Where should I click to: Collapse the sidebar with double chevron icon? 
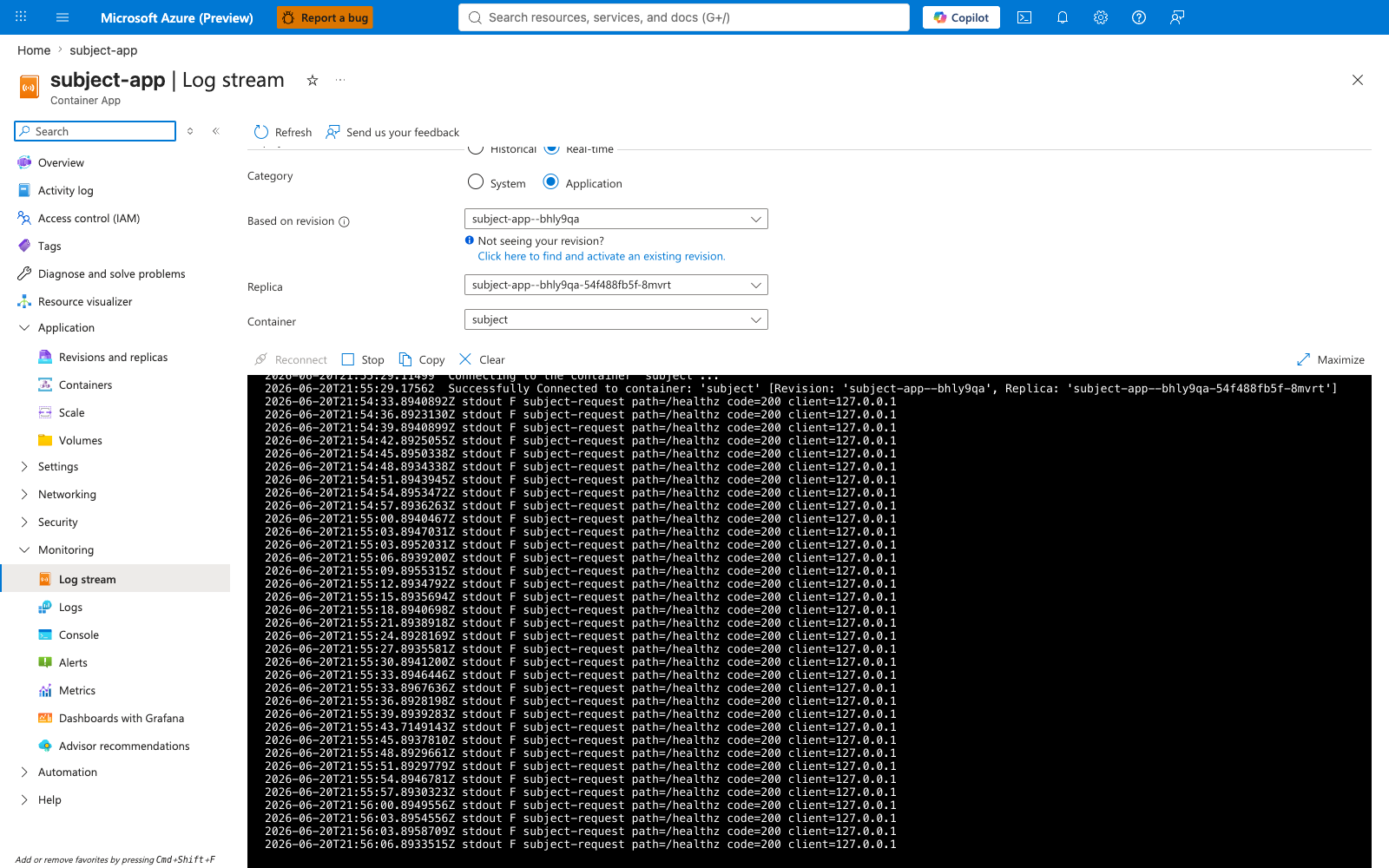coord(216,131)
